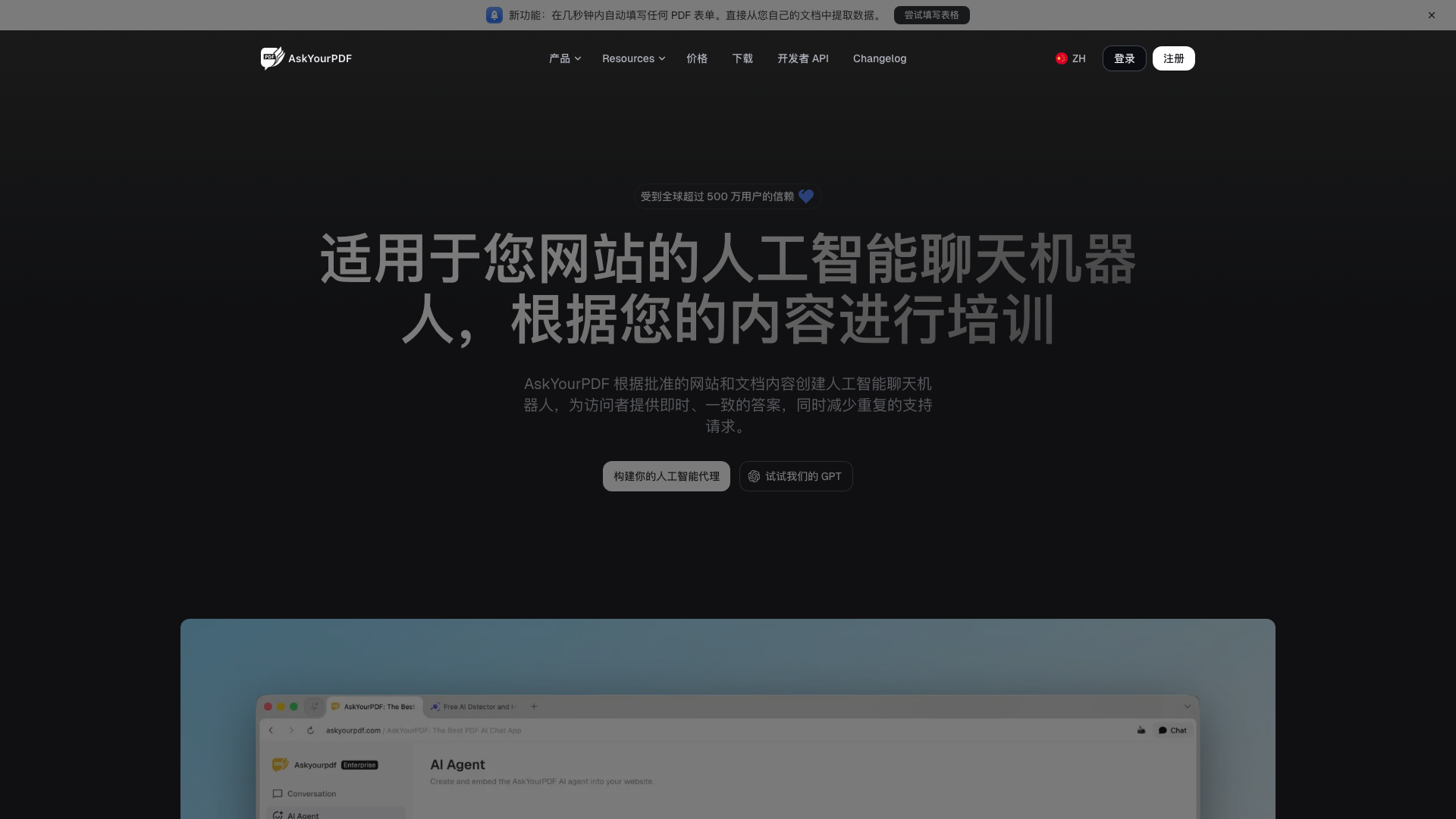Click the reload icon in the demo browser screenshot
This screenshot has height=819, width=1456.
[310, 730]
